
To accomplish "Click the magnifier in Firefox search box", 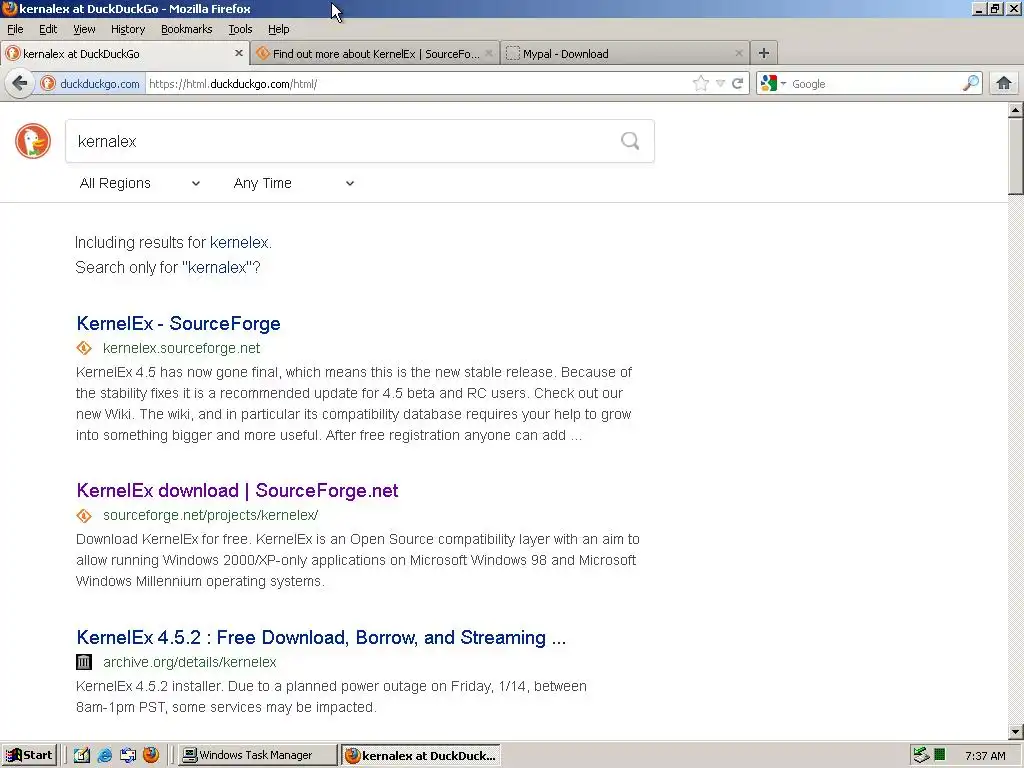I will pos(971,83).
